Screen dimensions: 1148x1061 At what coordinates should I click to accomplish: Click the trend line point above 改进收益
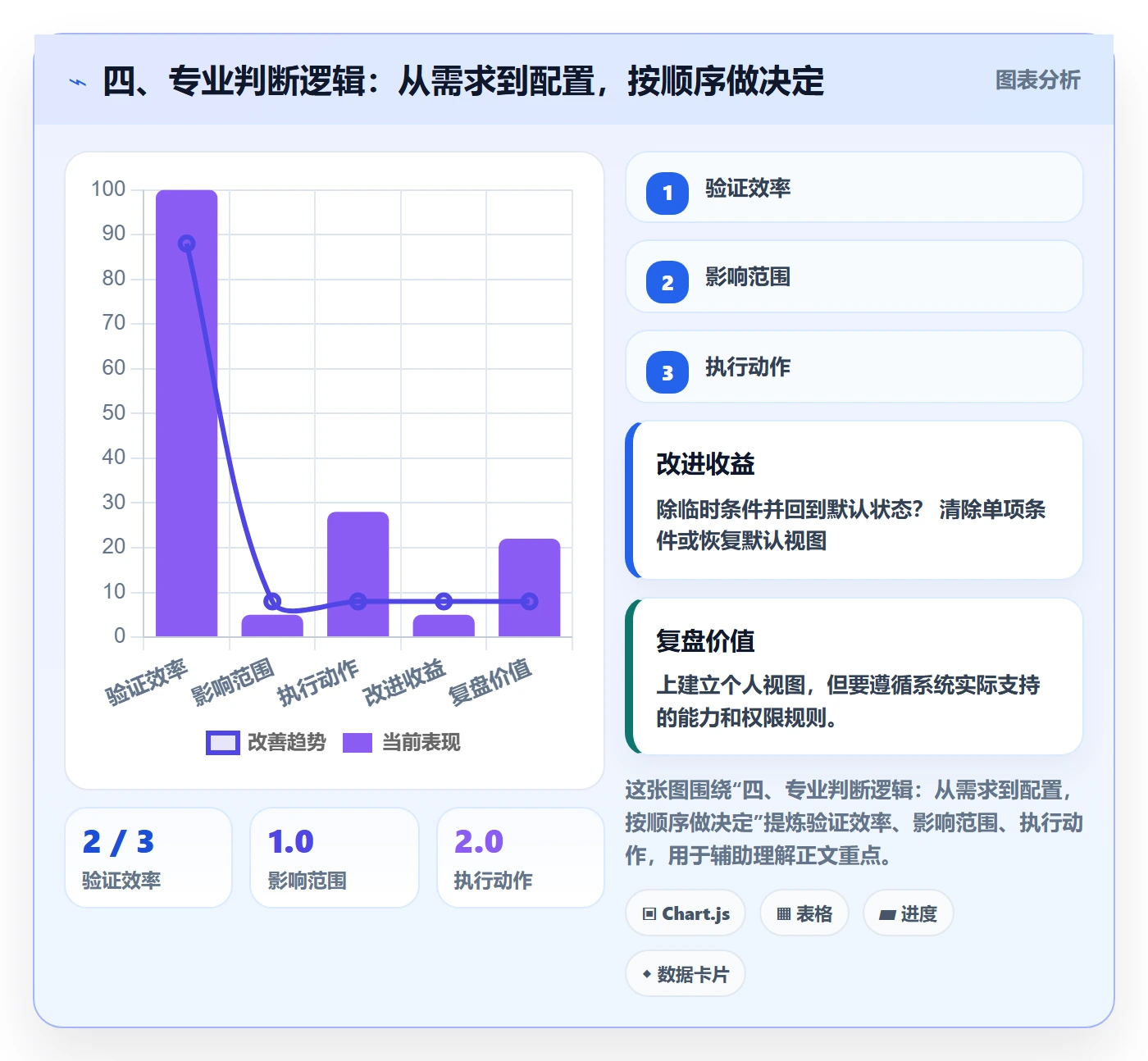(x=444, y=601)
